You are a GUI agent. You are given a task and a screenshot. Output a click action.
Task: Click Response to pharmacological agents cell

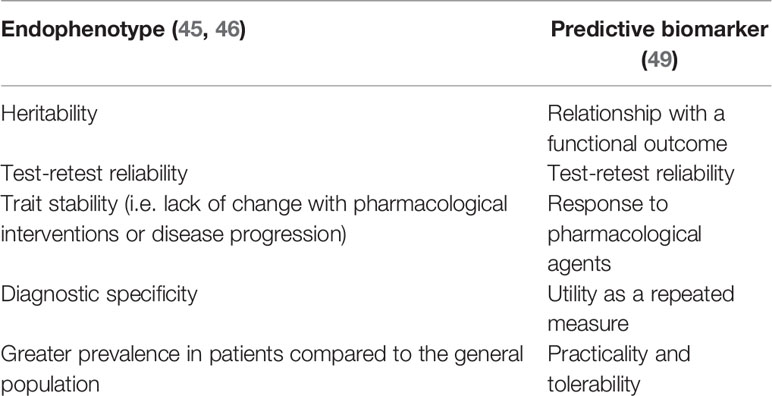pyautogui.click(x=624, y=234)
